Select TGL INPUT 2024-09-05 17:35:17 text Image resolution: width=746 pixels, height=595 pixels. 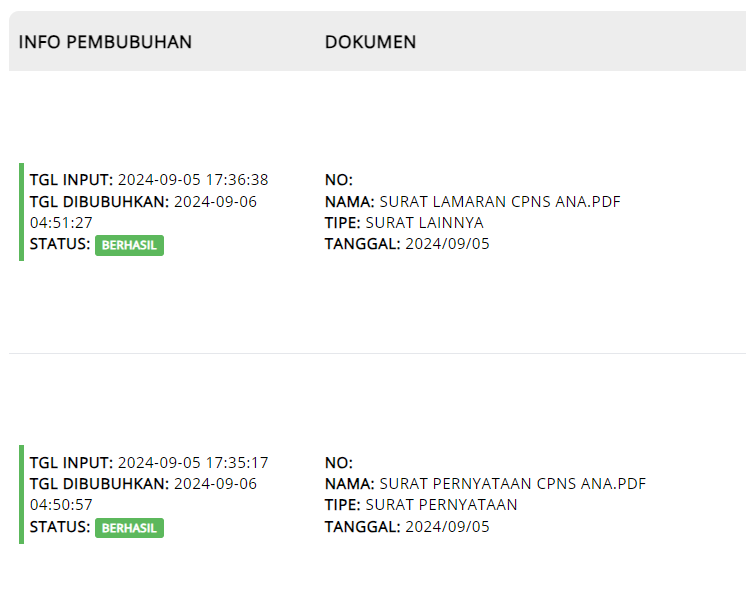(149, 462)
